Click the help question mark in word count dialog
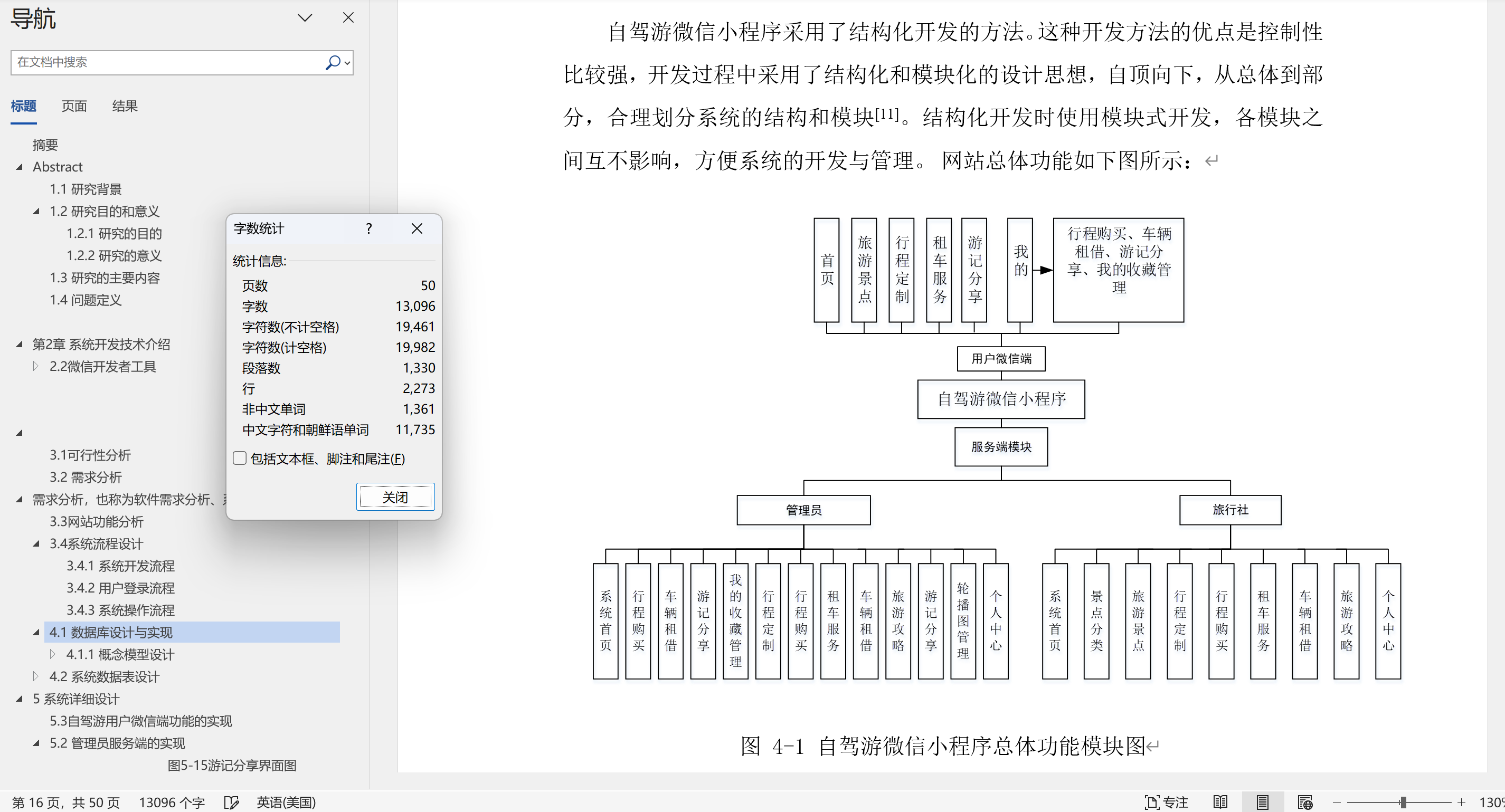The width and height of the screenshot is (1505, 812). pos(368,228)
